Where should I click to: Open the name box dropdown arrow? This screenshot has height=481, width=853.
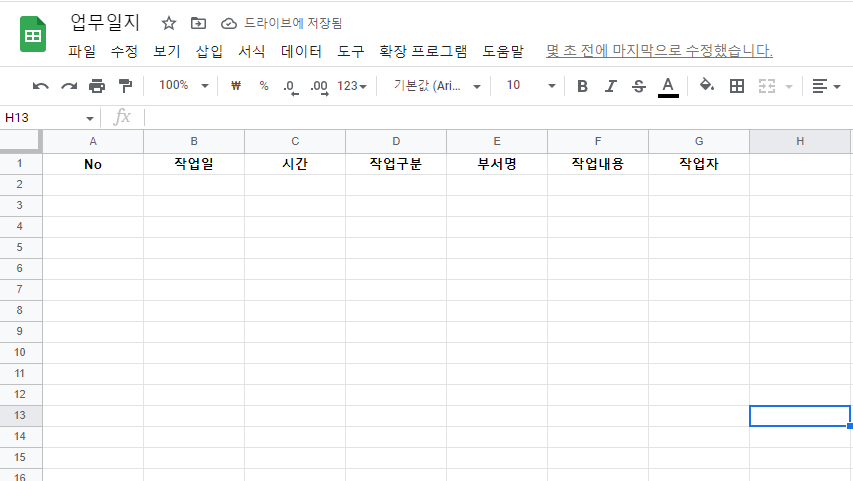pos(90,118)
